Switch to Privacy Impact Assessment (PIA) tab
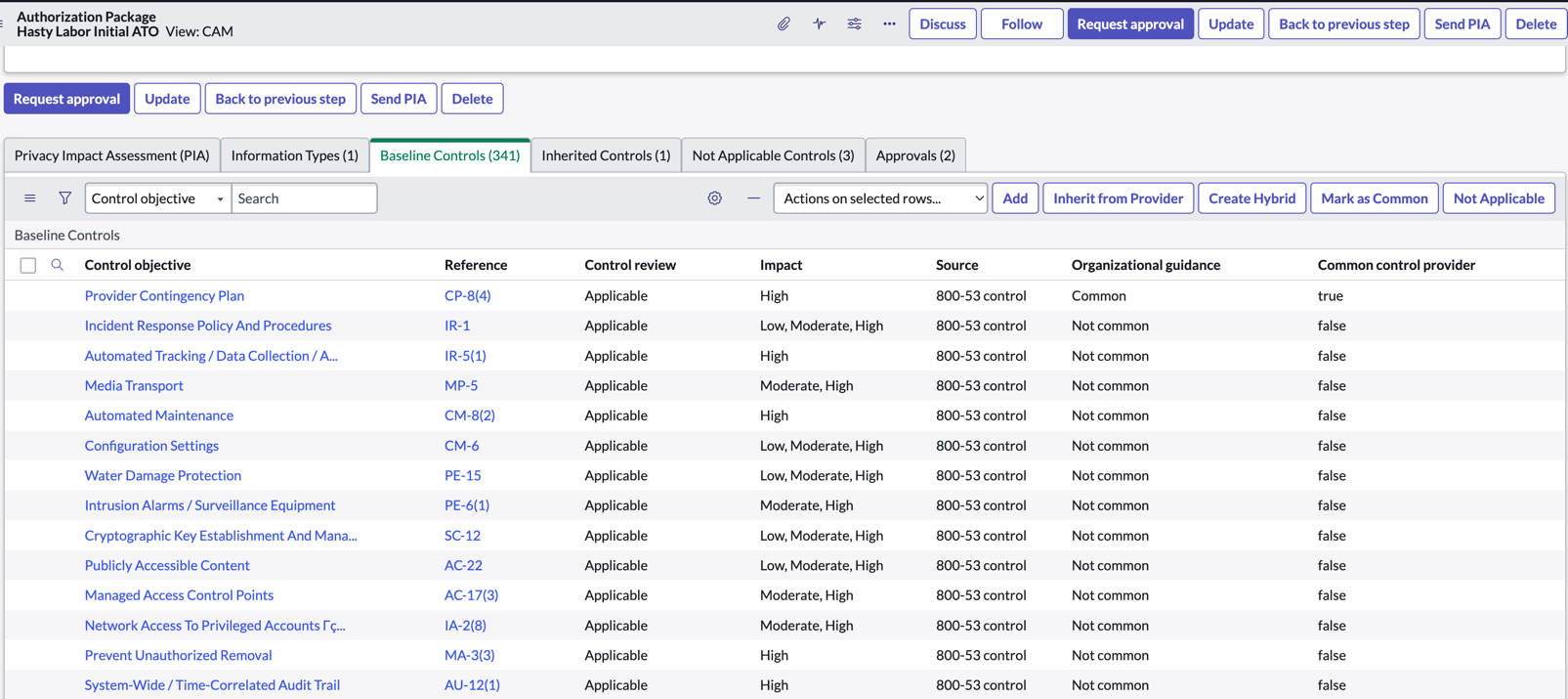 (112, 155)
